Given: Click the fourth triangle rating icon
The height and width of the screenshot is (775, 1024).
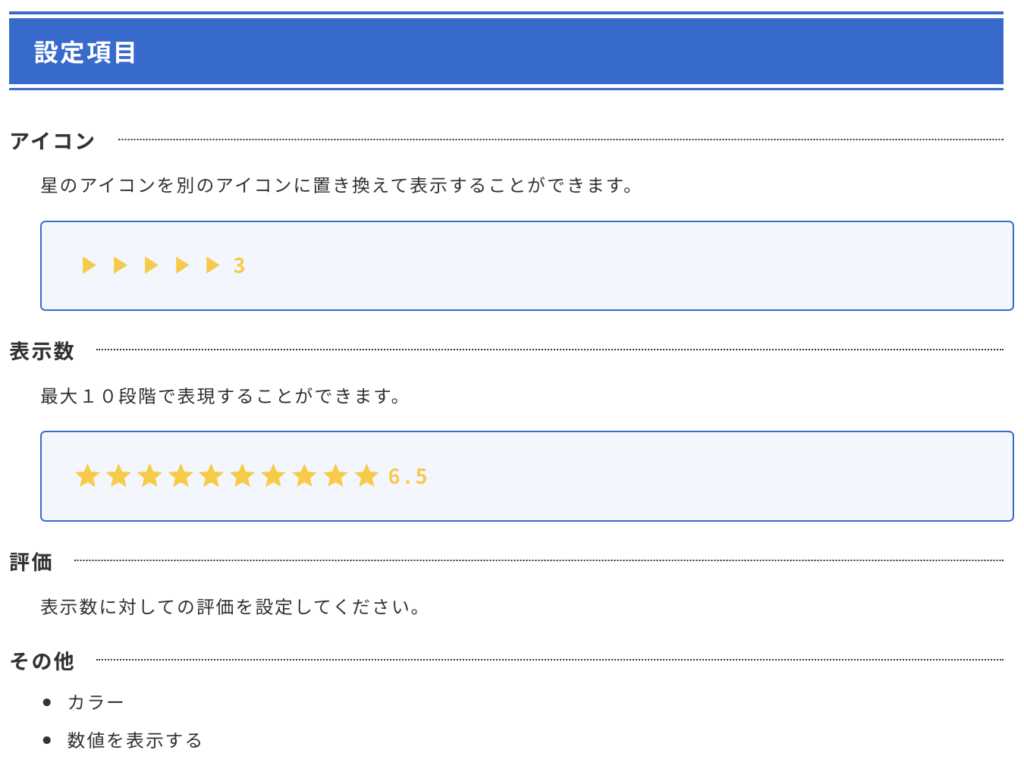Looking at the screenshot, I should 182,265.
